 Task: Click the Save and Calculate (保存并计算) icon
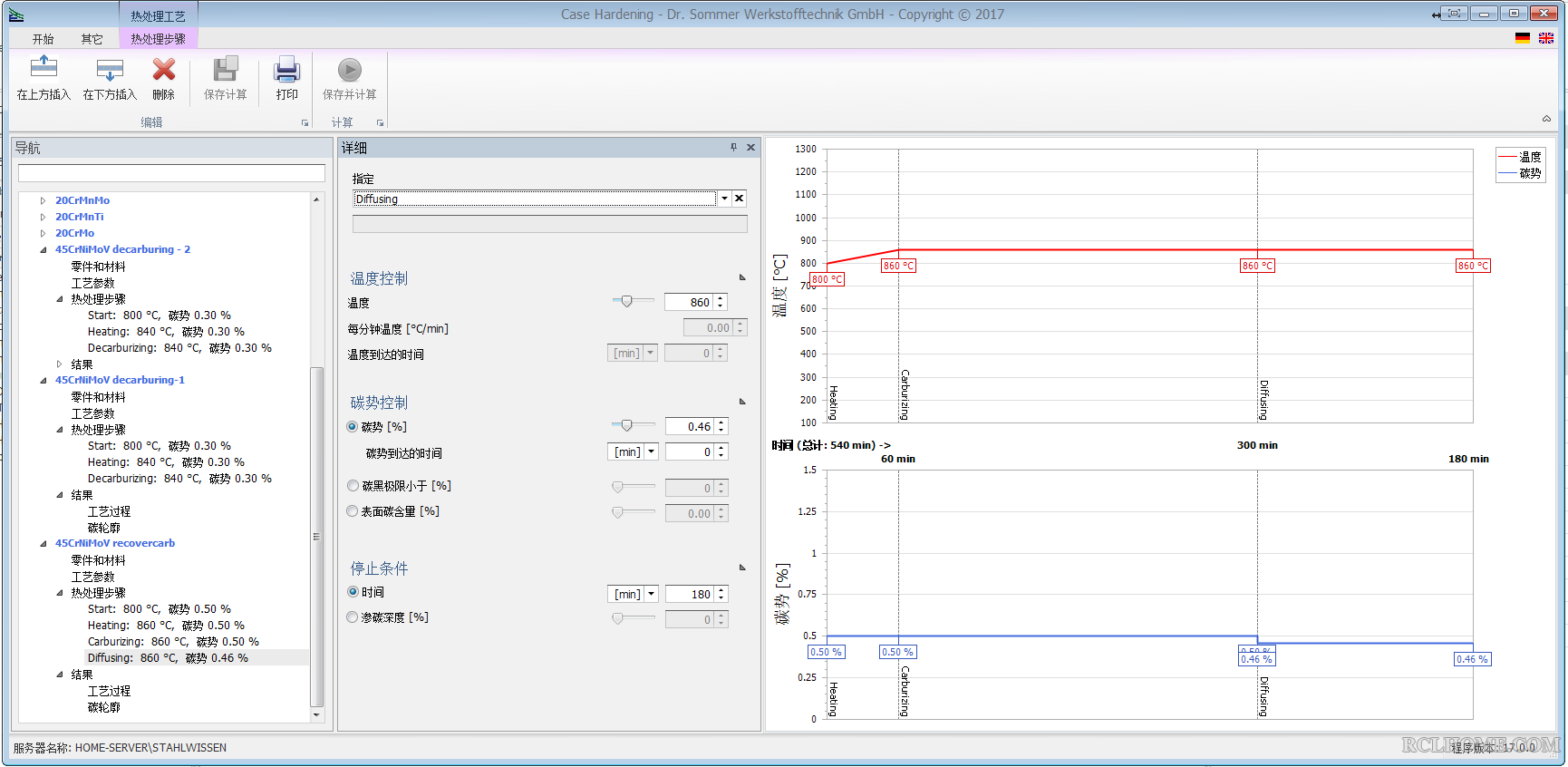(x=350, y=70)
